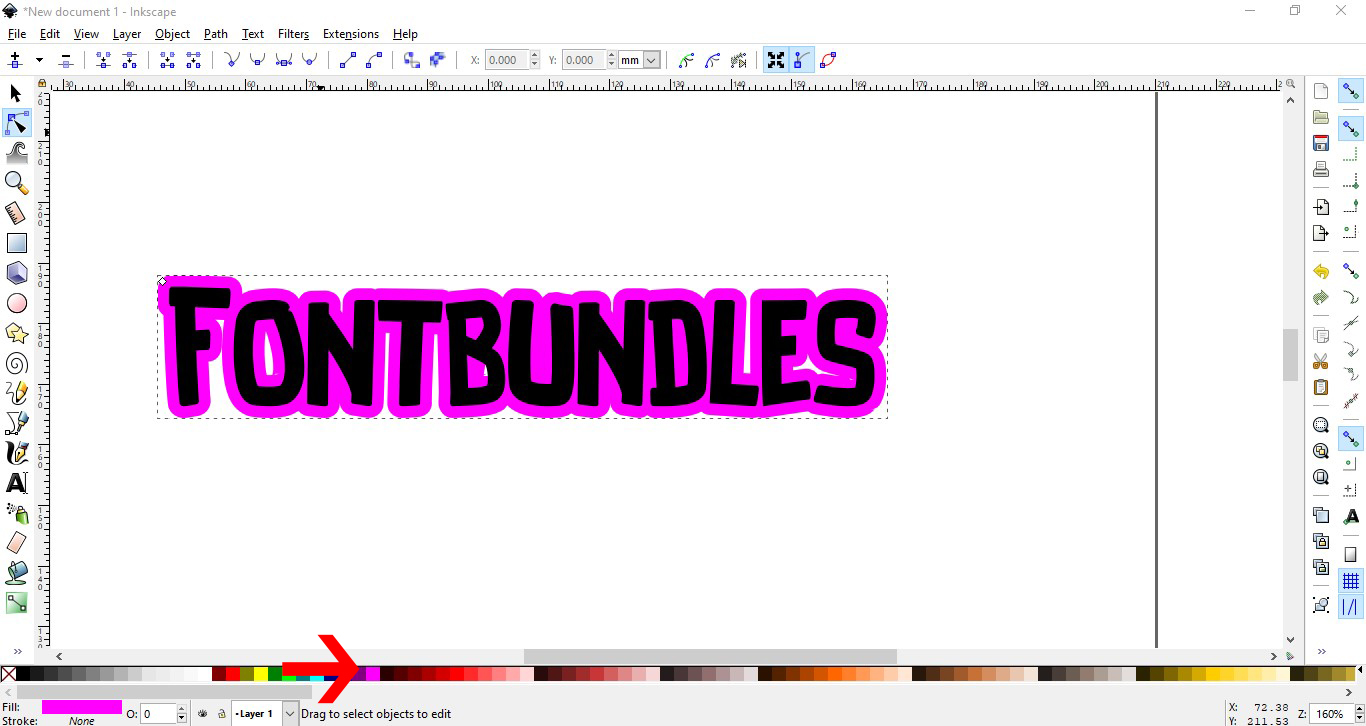Select the Spray objects tool

click(x=16, y=513)
